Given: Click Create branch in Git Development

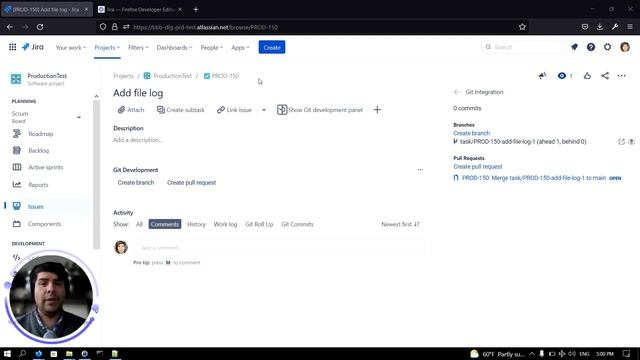Looking at the screenshot, I should coord(136,182).
